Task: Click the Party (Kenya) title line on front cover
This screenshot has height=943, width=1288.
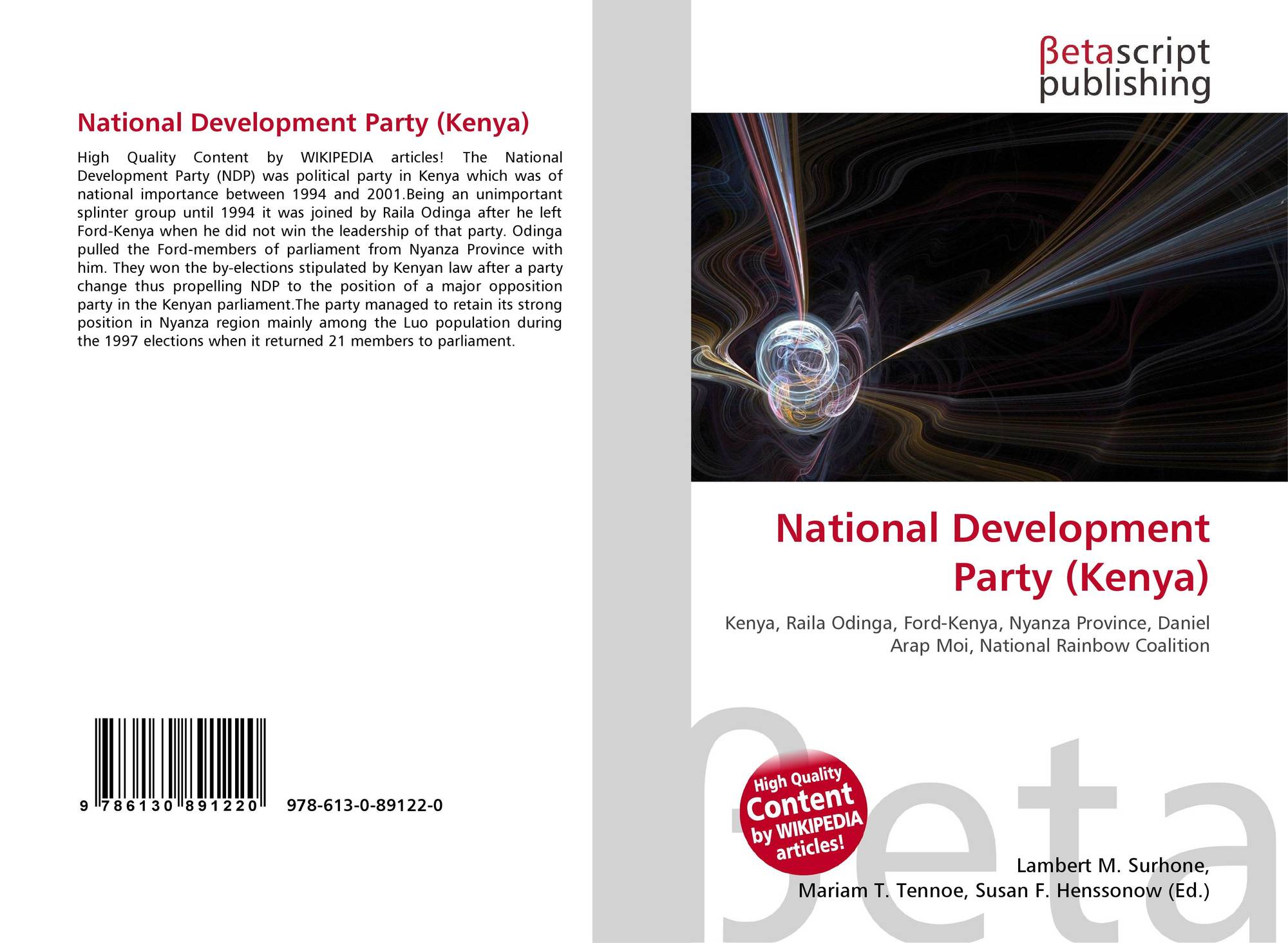Action: [x=1081, y=577]
